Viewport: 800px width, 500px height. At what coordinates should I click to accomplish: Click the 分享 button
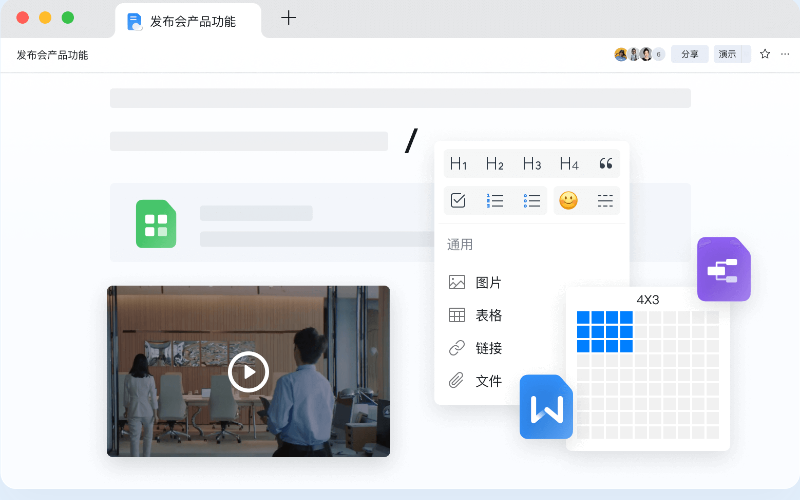(x=690, y=55)
